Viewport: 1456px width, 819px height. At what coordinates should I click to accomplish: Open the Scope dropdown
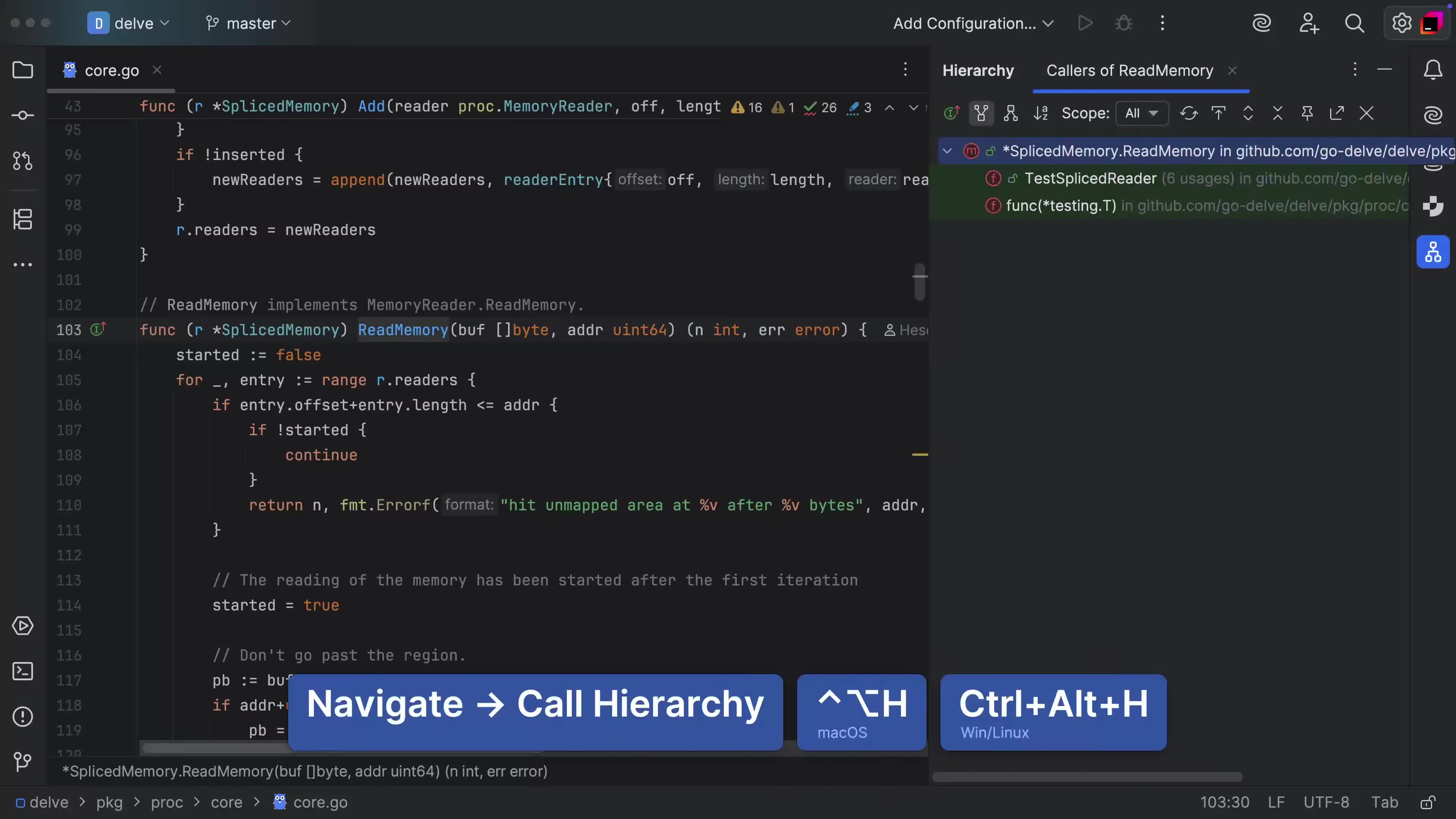(1142, 113)
